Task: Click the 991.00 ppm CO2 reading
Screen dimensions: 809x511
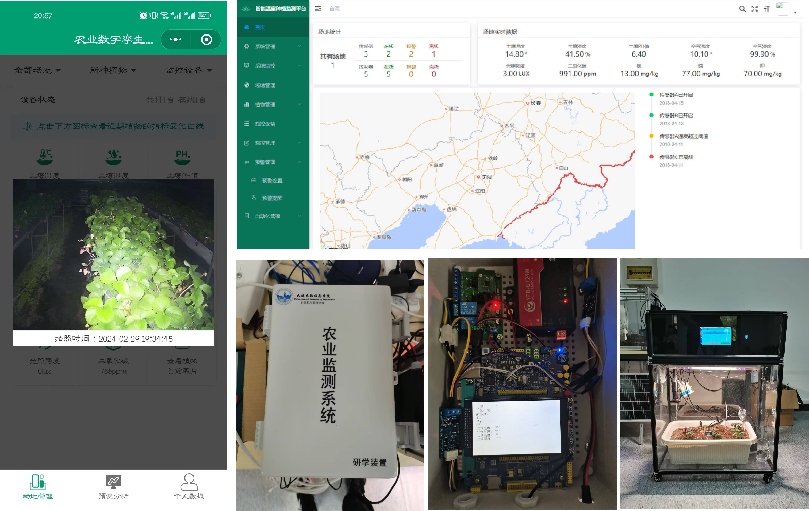Action: click(577, 74)
